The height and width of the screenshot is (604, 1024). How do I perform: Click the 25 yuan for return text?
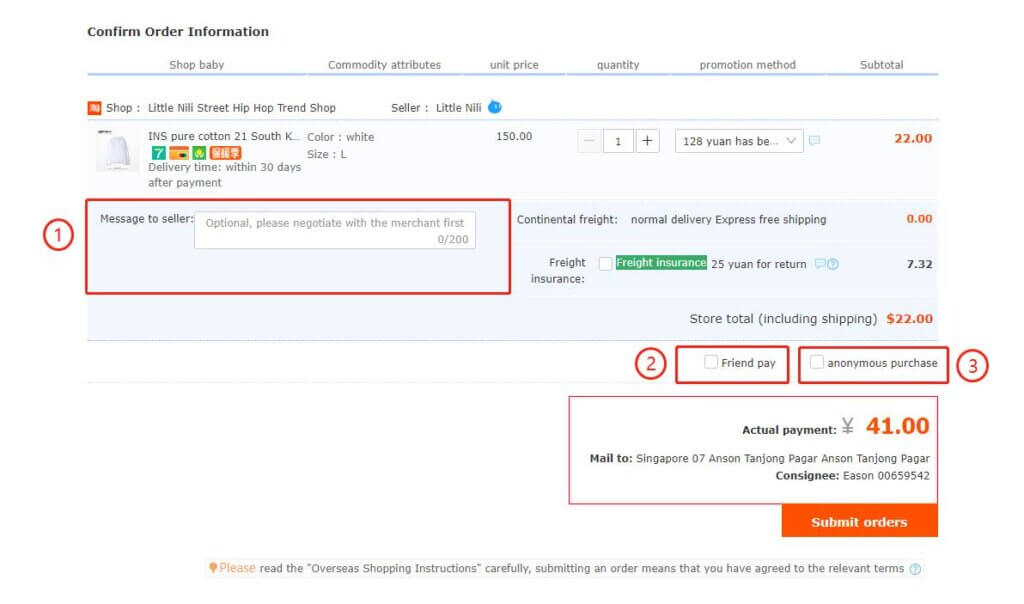759,264
